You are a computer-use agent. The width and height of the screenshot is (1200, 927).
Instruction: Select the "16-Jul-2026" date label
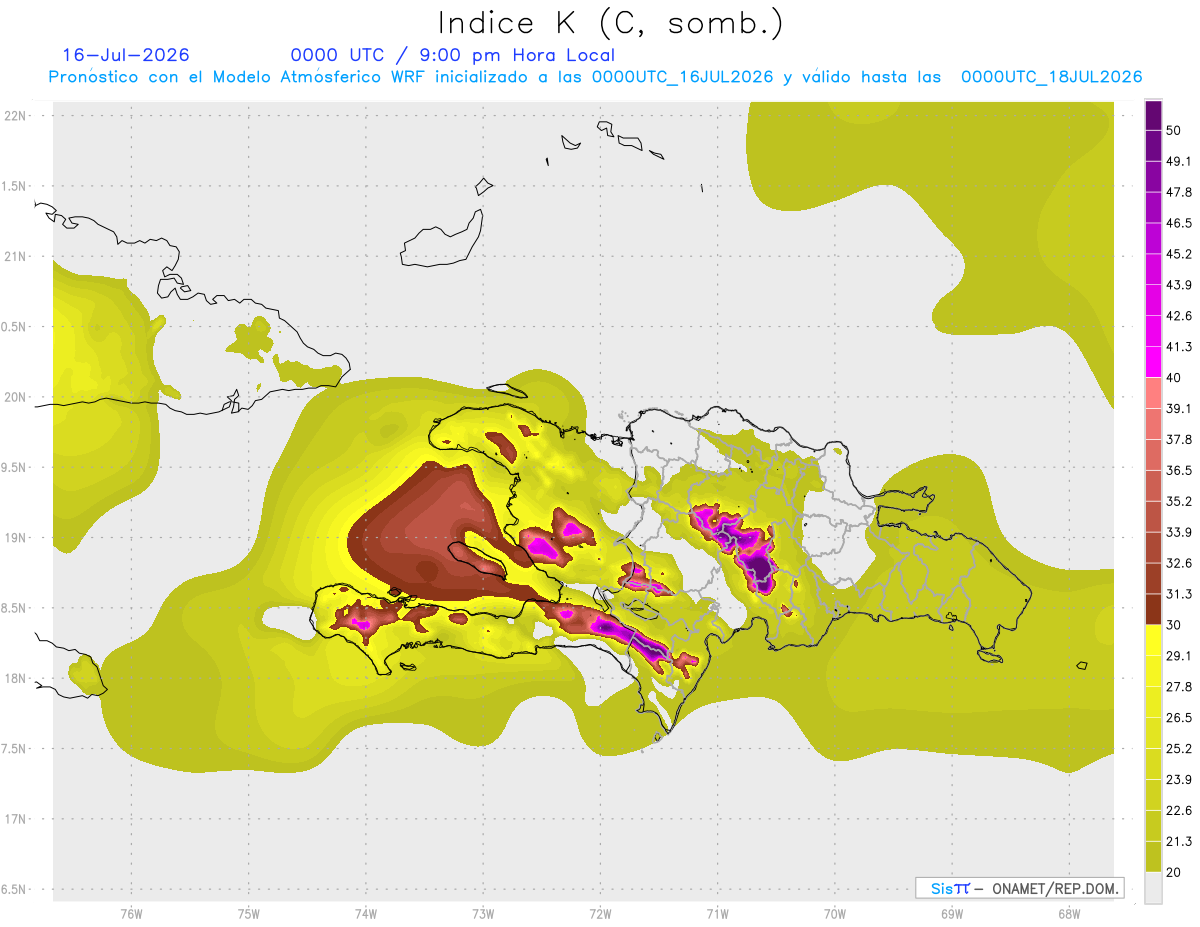coord(126,55)
